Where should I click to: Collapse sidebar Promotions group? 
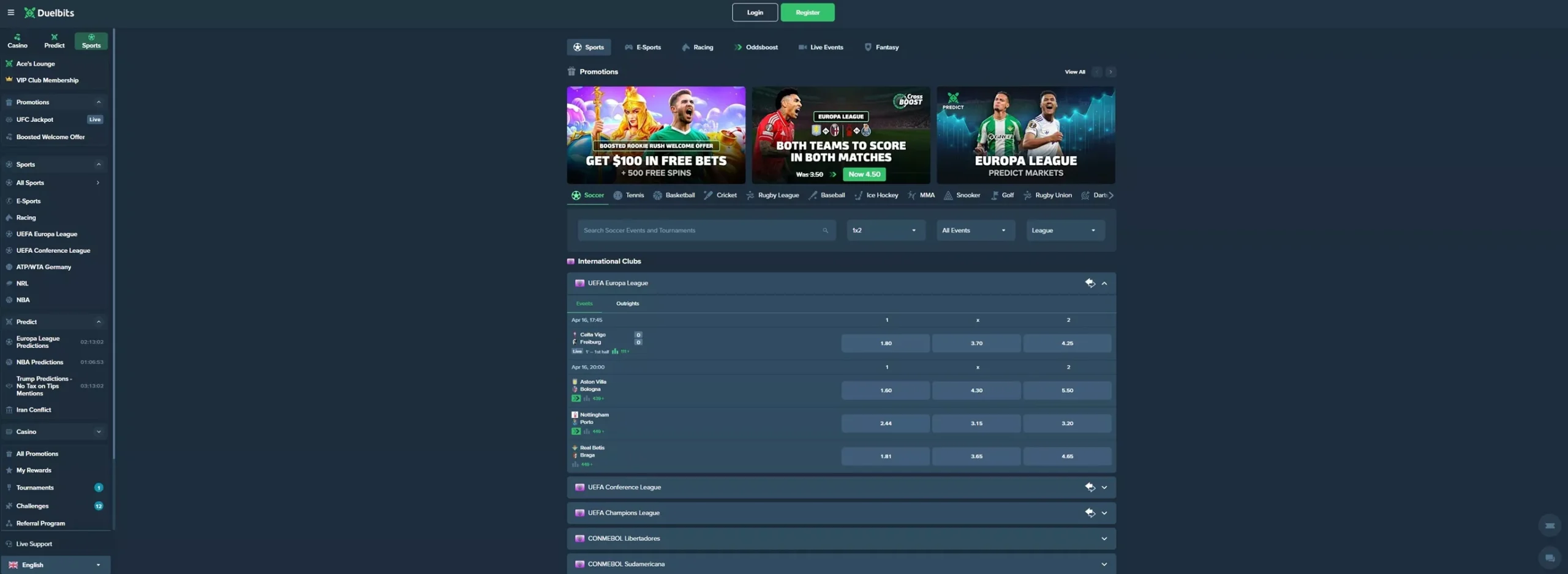pyautogui.click(x=99, y=102)
